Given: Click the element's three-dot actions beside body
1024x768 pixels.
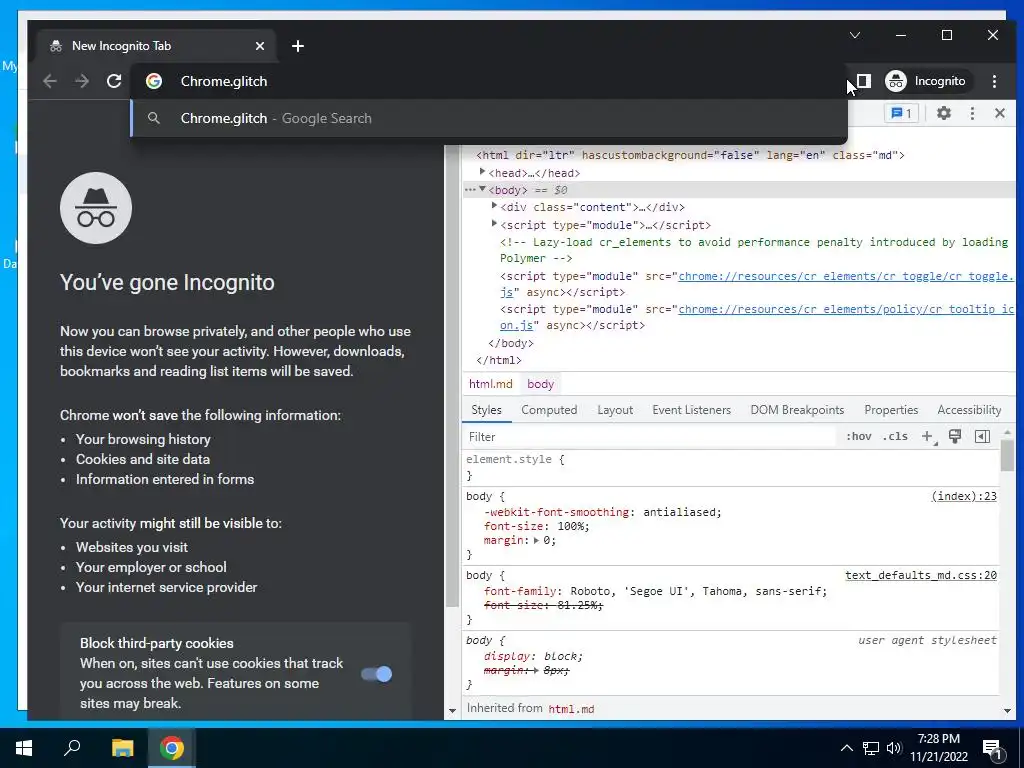Looking at the screenshot, I should point(470,190).
